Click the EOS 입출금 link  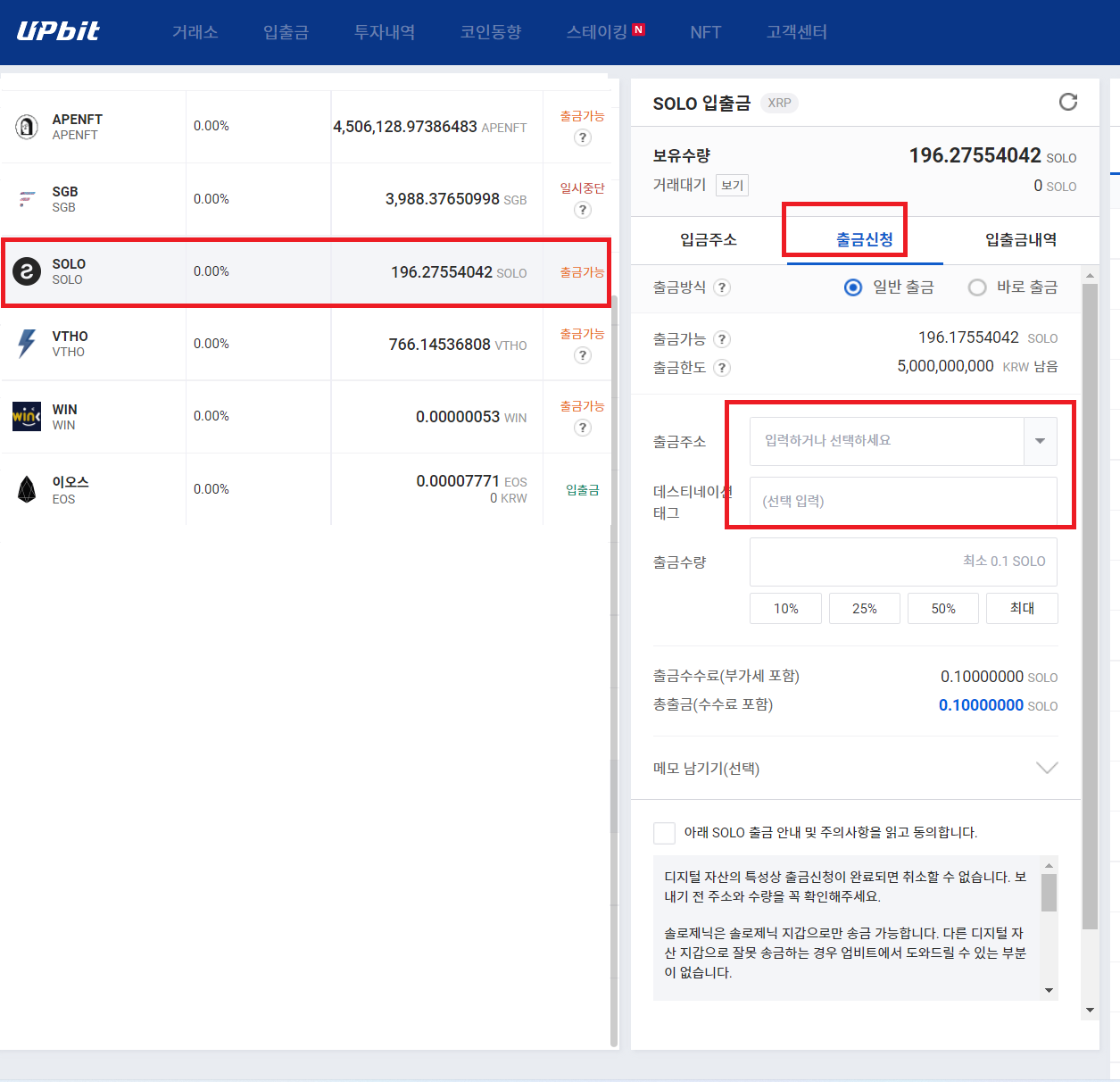coord(582,490)
